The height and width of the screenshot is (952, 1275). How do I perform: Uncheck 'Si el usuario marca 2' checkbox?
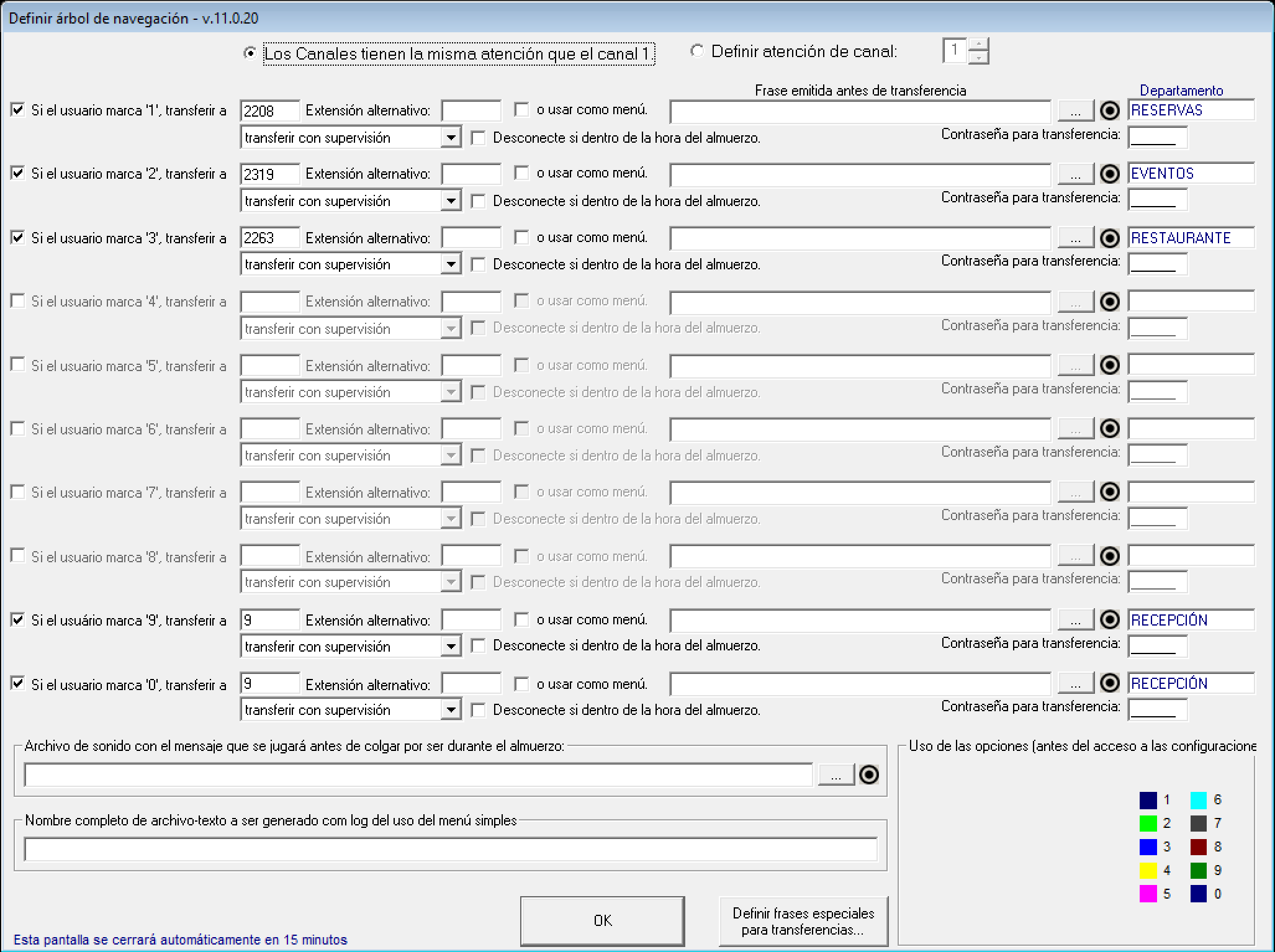18,173
